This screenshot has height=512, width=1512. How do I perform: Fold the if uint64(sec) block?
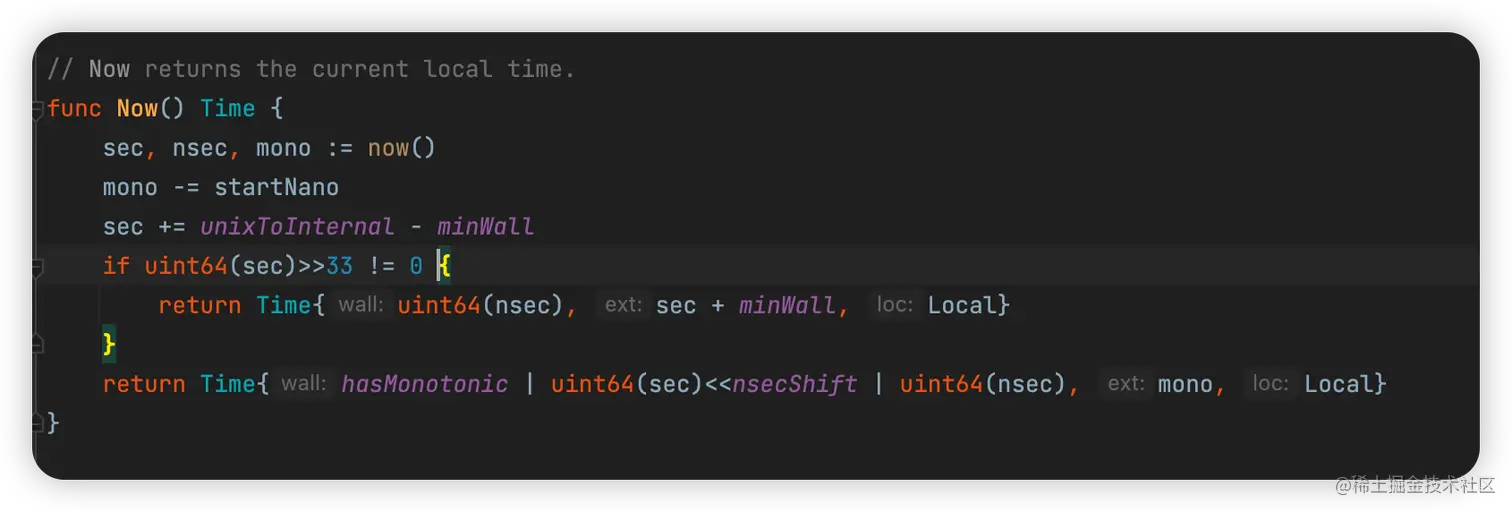pos(38,267)
